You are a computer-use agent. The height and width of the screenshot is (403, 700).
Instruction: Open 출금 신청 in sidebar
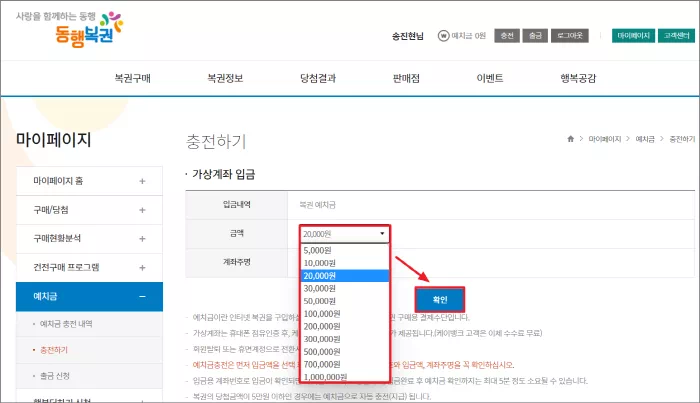pos(55,376)
